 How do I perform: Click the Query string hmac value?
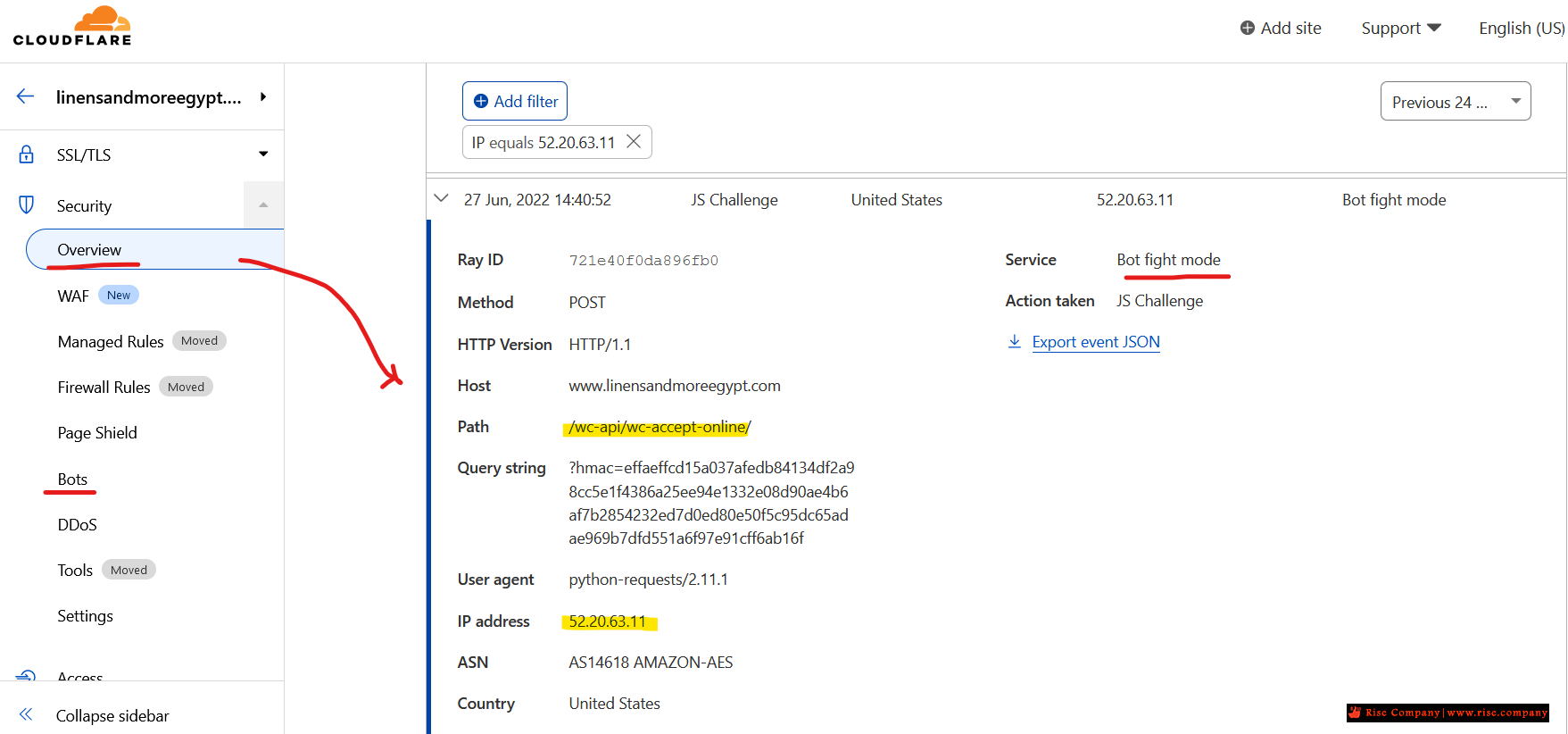pos(711,503)
